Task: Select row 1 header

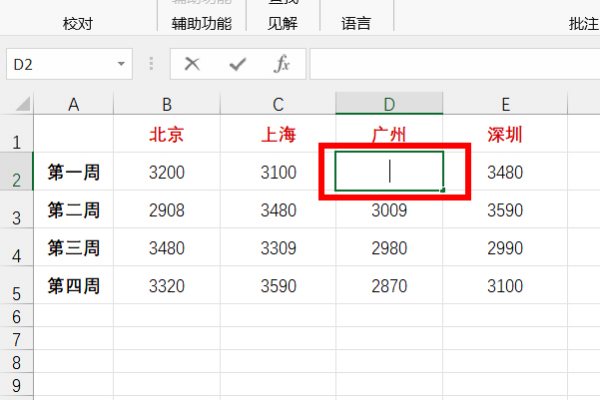Action: click(16, 133)
